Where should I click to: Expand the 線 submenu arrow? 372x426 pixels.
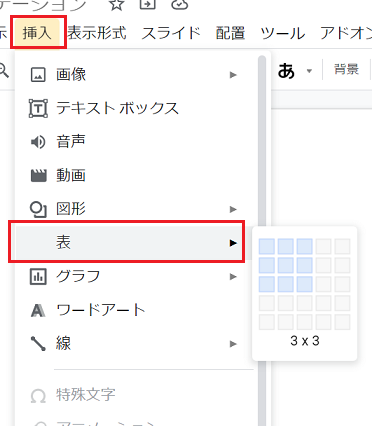tap(233, 344)
